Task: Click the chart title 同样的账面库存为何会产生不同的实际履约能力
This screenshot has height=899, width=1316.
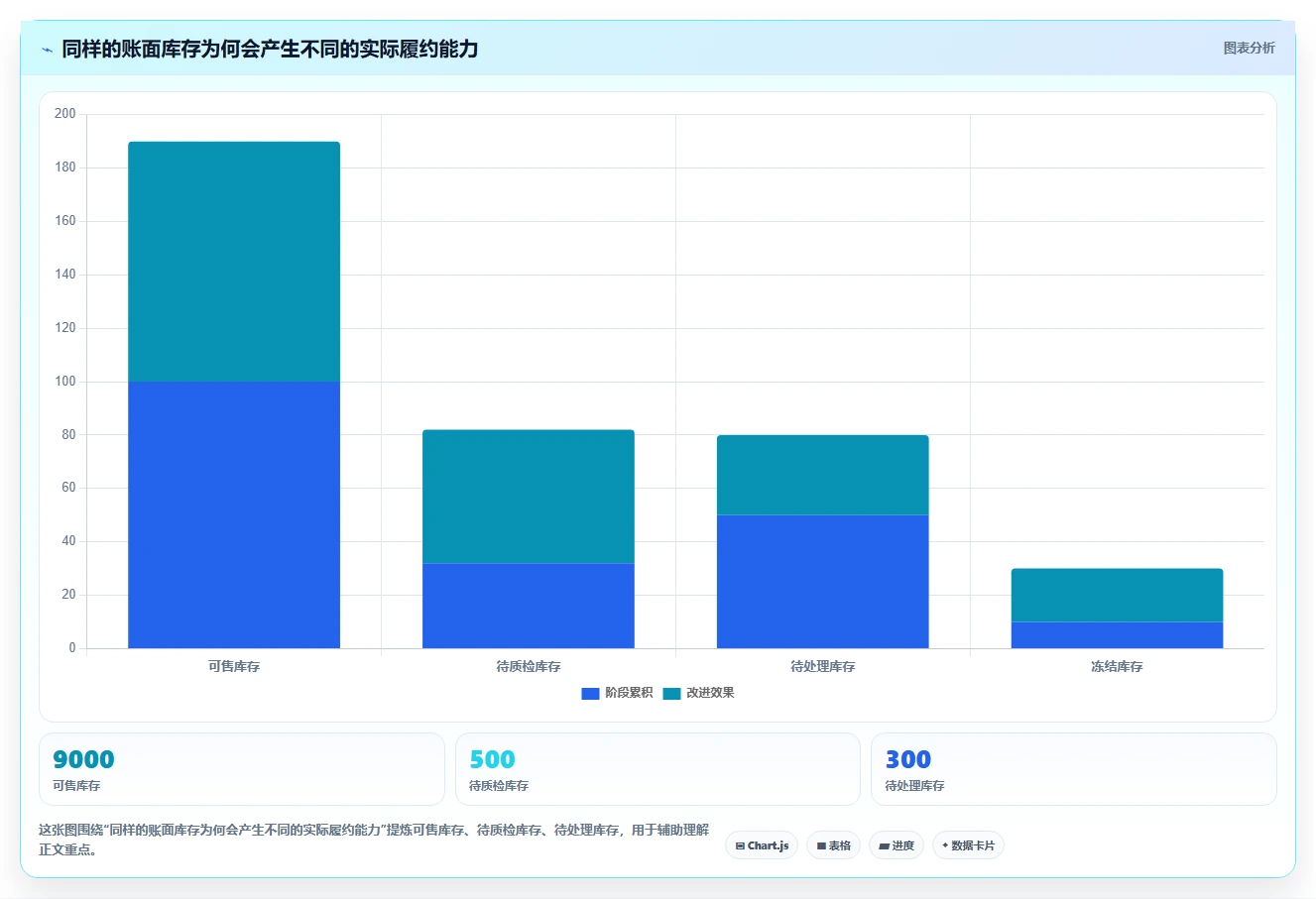Action: point(270,49)
